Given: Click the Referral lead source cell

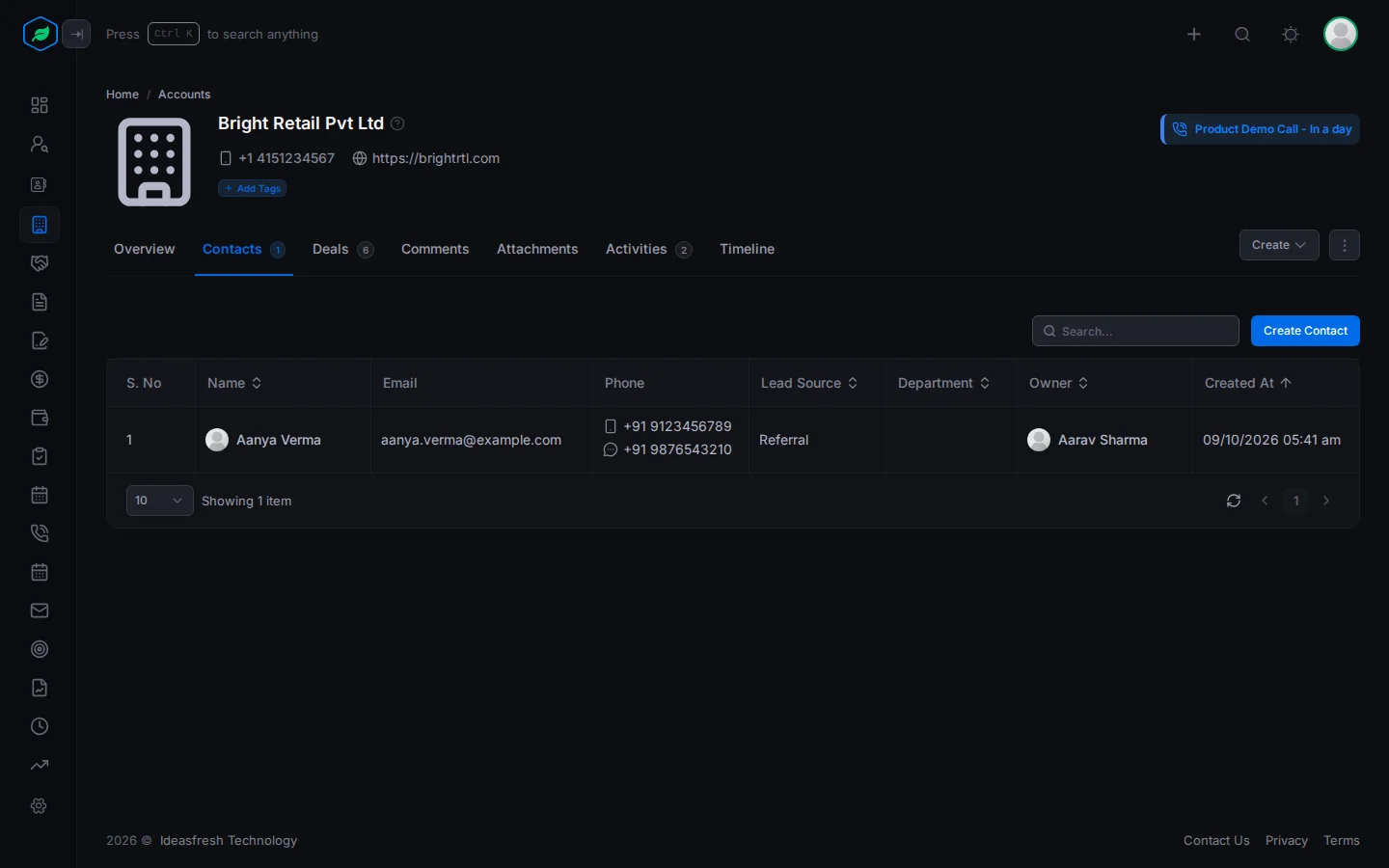Looking at the screenshot, I should (784, 440).
